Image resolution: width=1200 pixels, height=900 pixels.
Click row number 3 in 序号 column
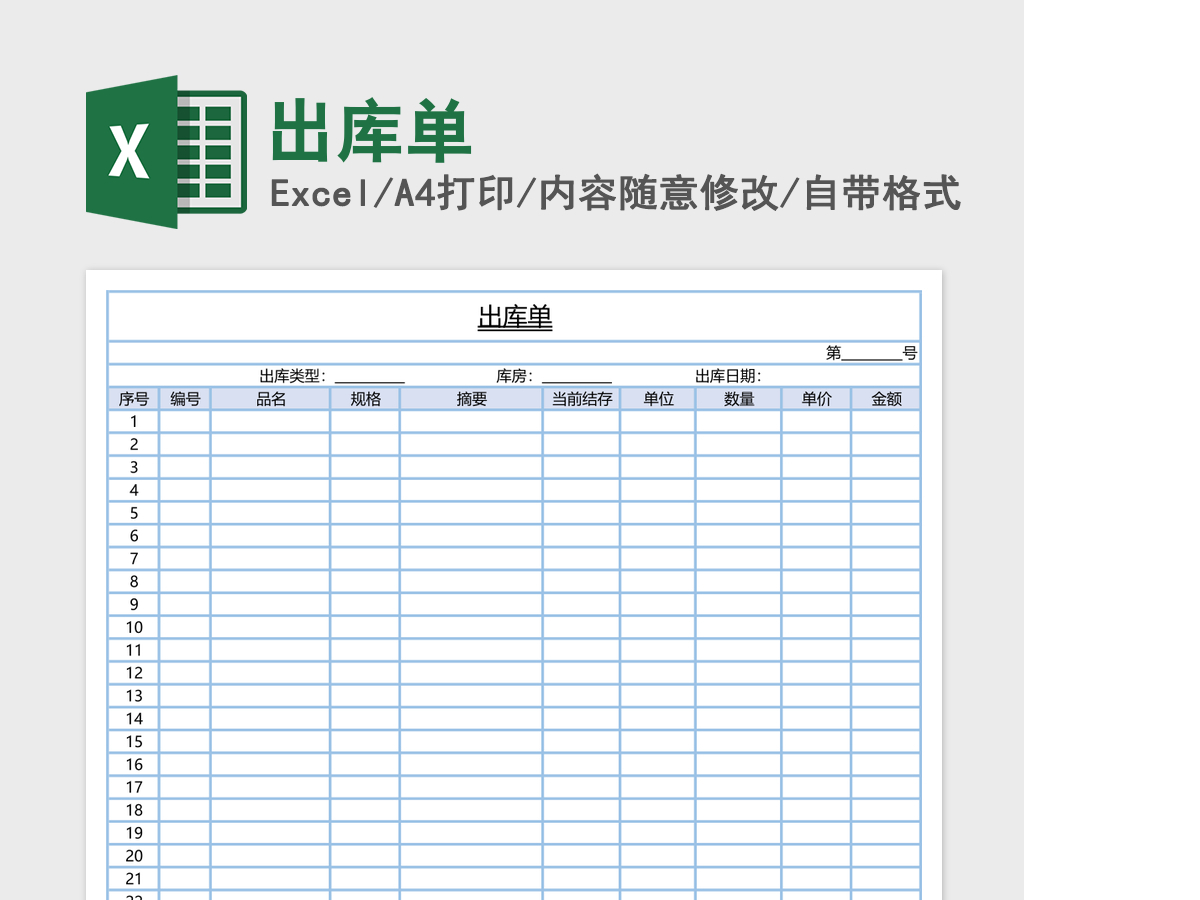coord(134,468)
